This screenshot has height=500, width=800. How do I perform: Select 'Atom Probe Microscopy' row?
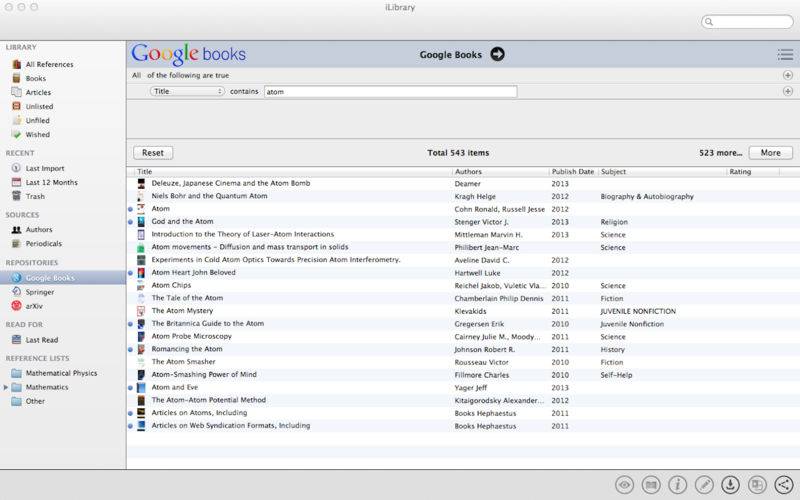click(x=463, y=337)
